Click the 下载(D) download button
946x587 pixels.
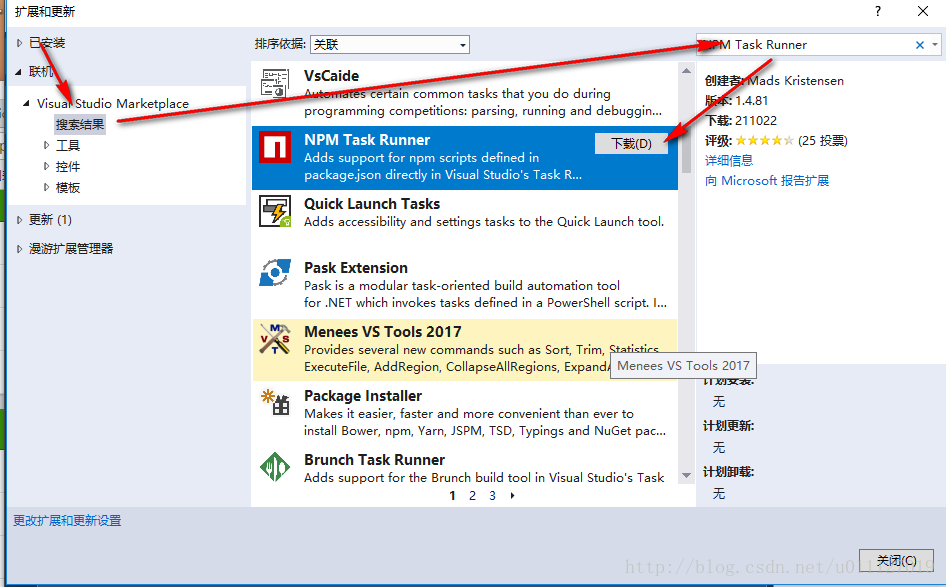point(631,144)
